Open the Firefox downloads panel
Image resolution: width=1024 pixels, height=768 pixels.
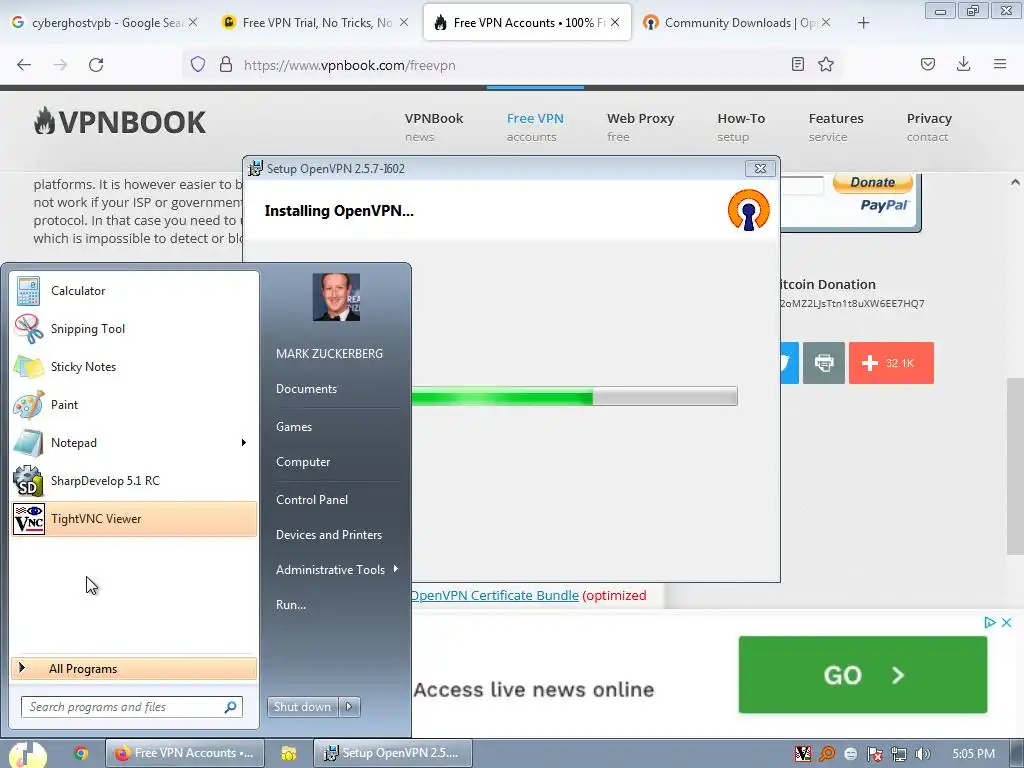pos(963,64)
